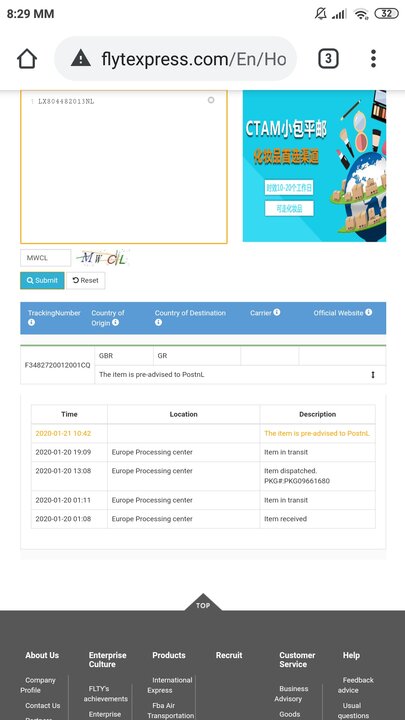Tap the muted notifications bell icon

(321, 14)
